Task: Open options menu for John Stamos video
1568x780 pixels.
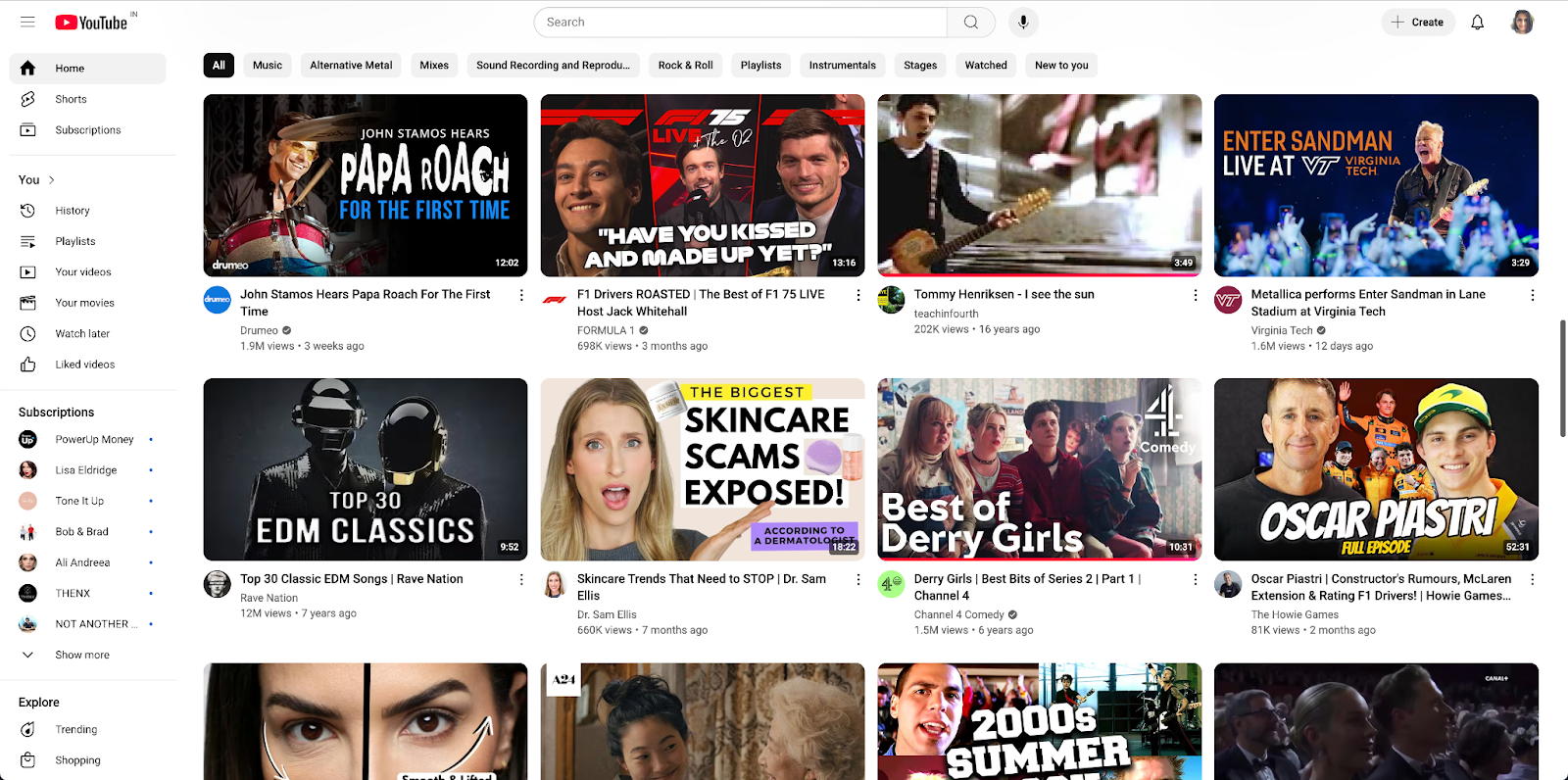Action: pyautogui.click(x=521, y=295)
